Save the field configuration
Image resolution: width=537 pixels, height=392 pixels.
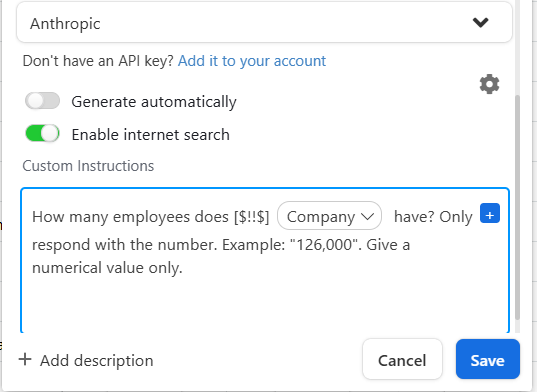point(488,359)
